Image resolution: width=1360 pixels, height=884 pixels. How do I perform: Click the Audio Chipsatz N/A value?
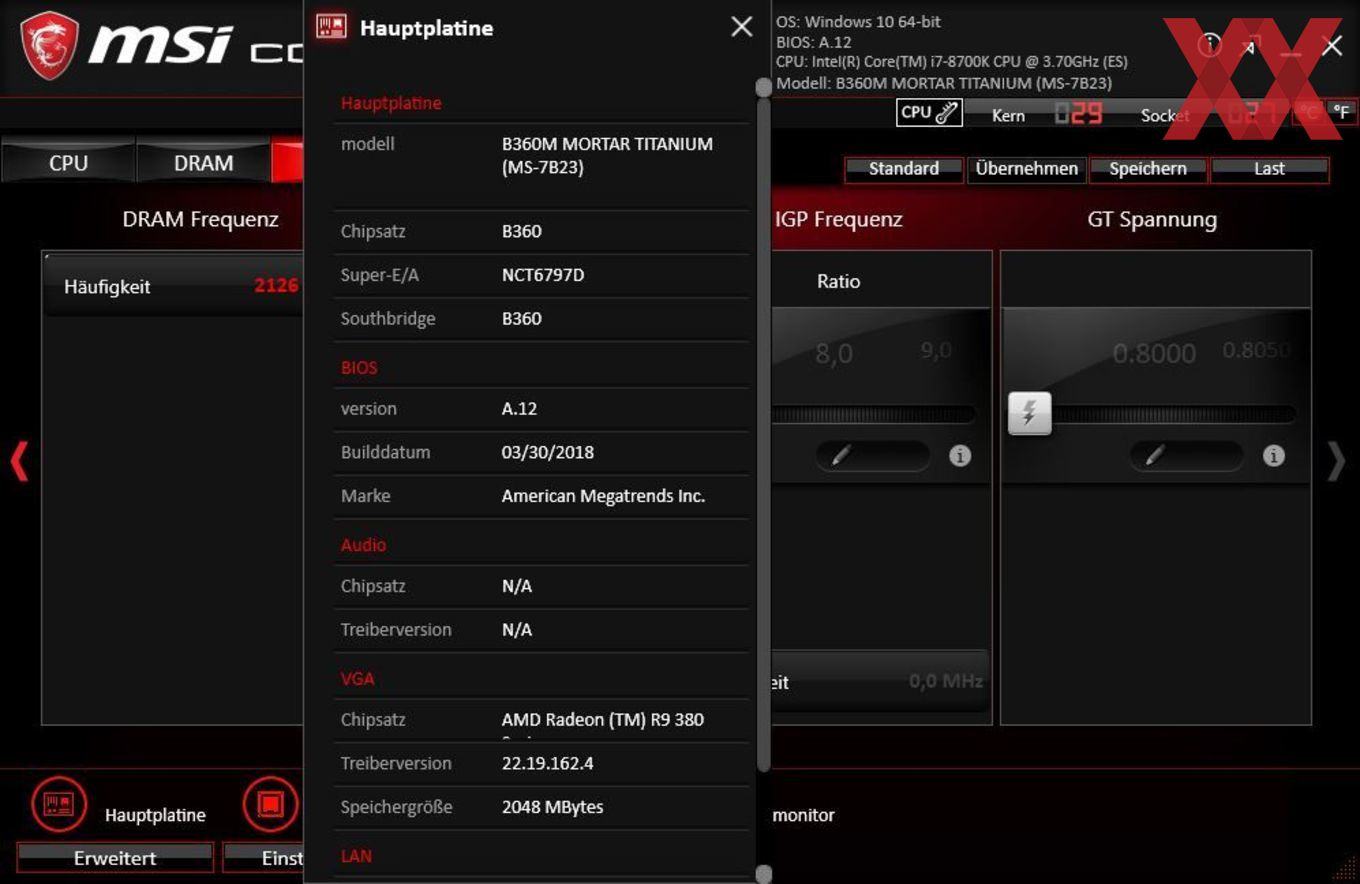point(517,586)
